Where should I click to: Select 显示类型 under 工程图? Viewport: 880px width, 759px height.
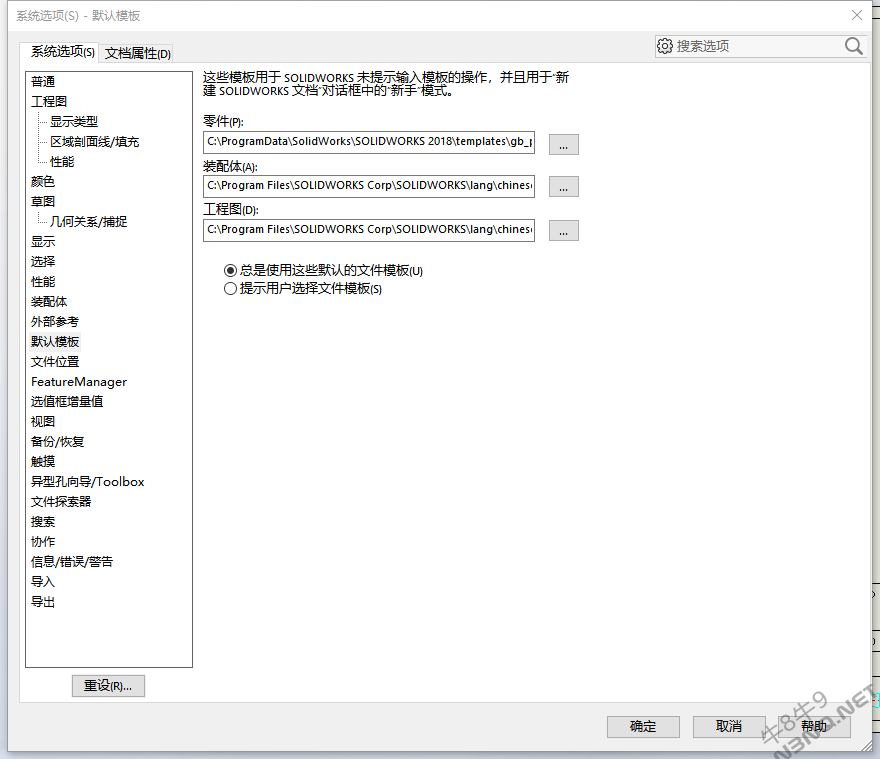point(74,122)
